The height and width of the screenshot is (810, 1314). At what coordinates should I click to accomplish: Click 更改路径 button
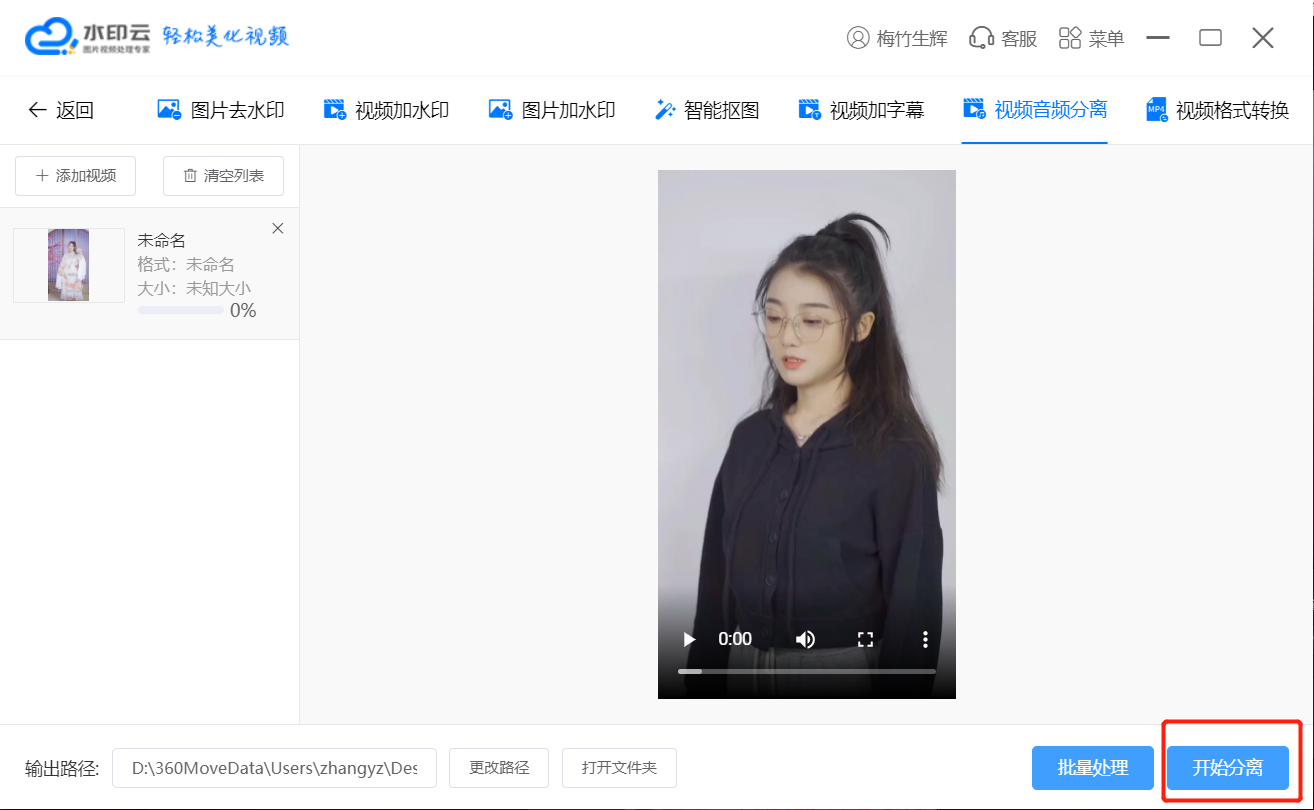pos(499,768)
